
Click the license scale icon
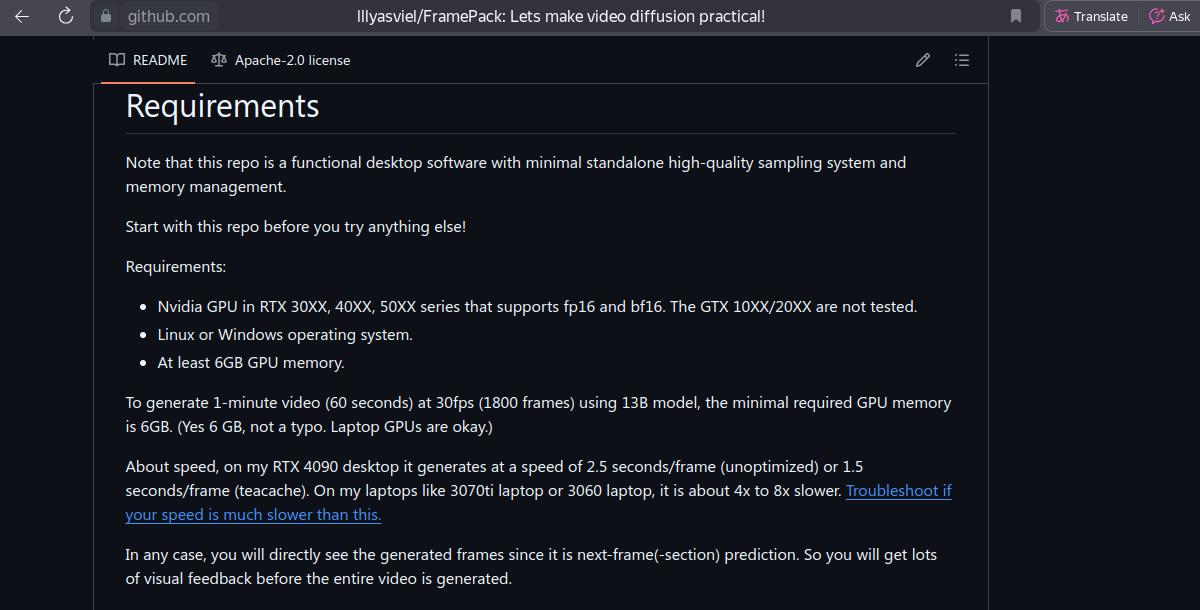click(x=219, y=60)
